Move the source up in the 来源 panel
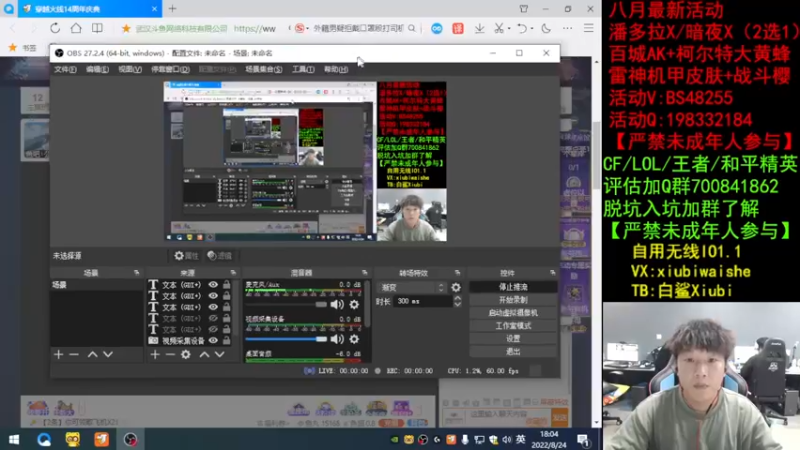This screenshot has height=450, width=800. point(204,354)
